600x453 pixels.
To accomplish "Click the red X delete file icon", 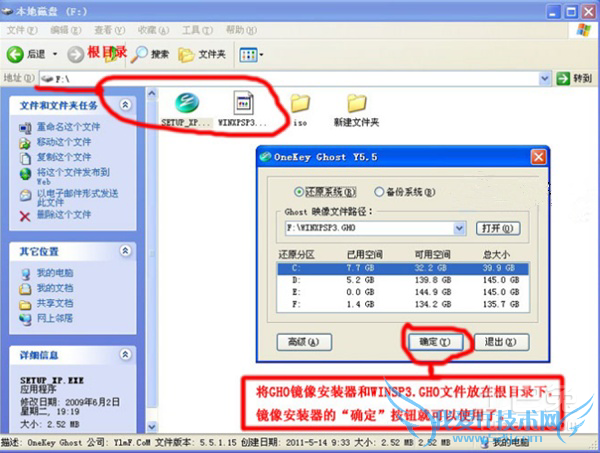I will click(25, 217).
